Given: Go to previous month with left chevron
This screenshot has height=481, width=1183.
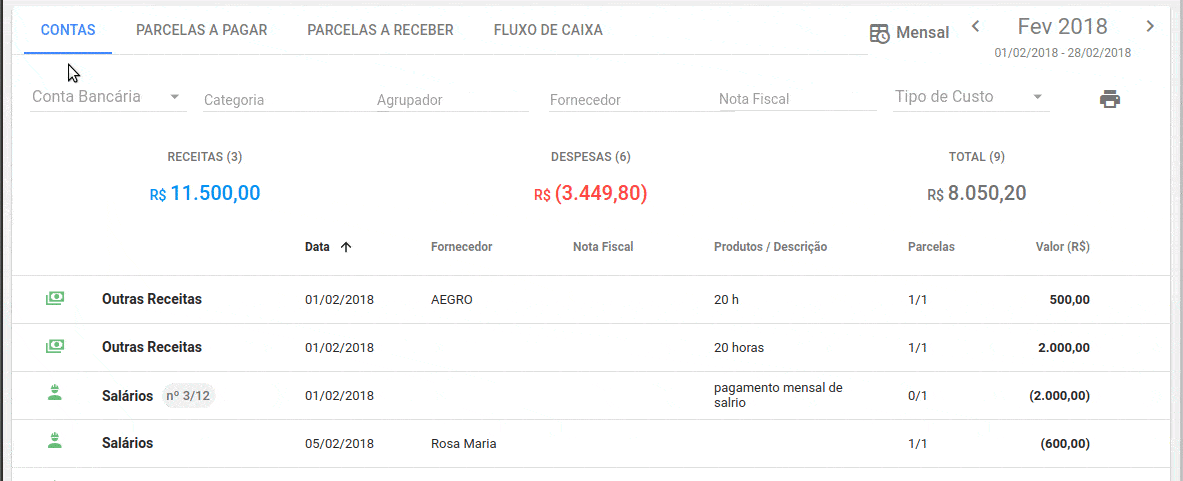Looking at the screenshot, I should (976, 26).
